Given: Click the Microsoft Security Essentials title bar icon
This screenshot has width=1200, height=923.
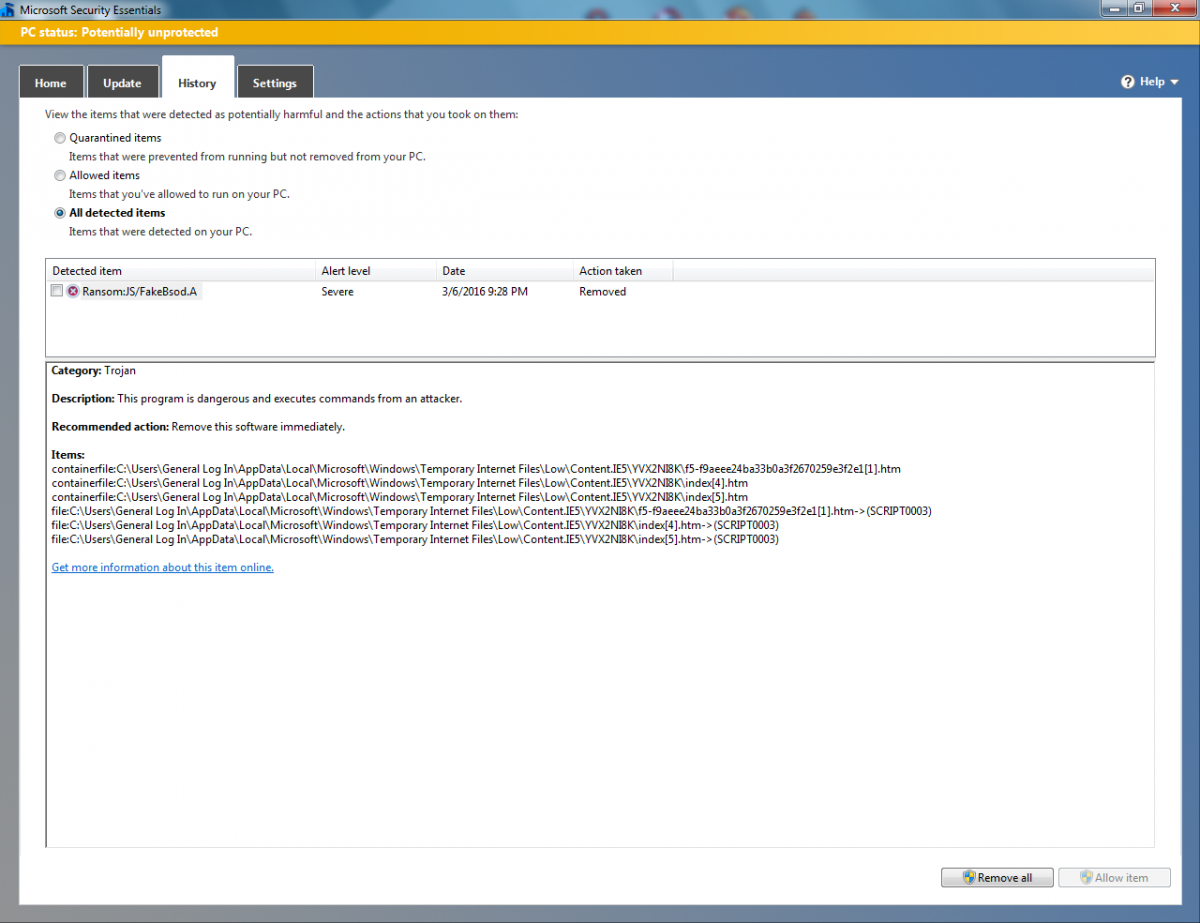Looking at the screenshot, I should click(x=10, y=9).
